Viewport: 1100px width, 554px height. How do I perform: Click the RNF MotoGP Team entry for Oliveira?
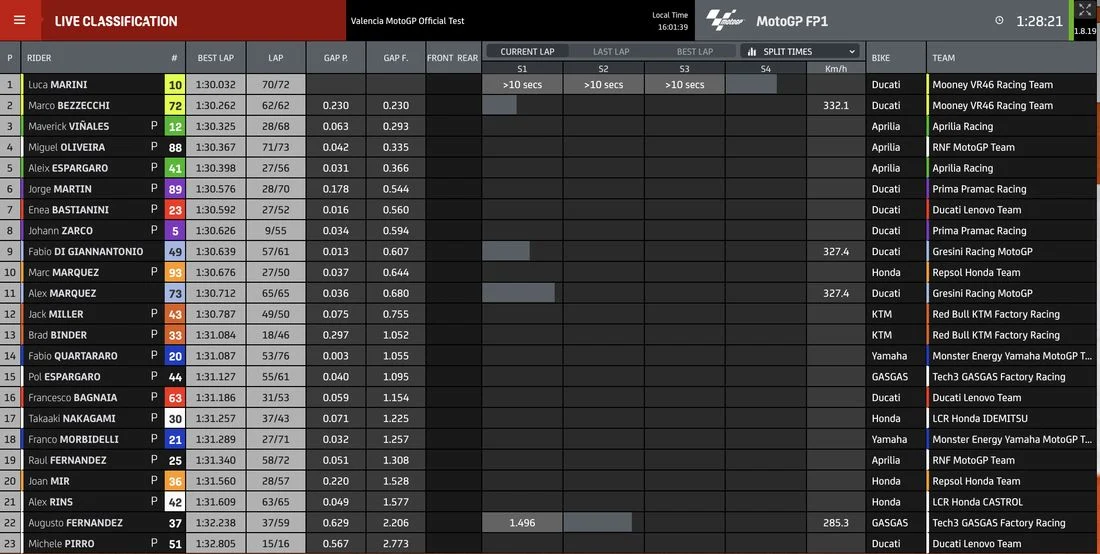click(x=974, y=147)
